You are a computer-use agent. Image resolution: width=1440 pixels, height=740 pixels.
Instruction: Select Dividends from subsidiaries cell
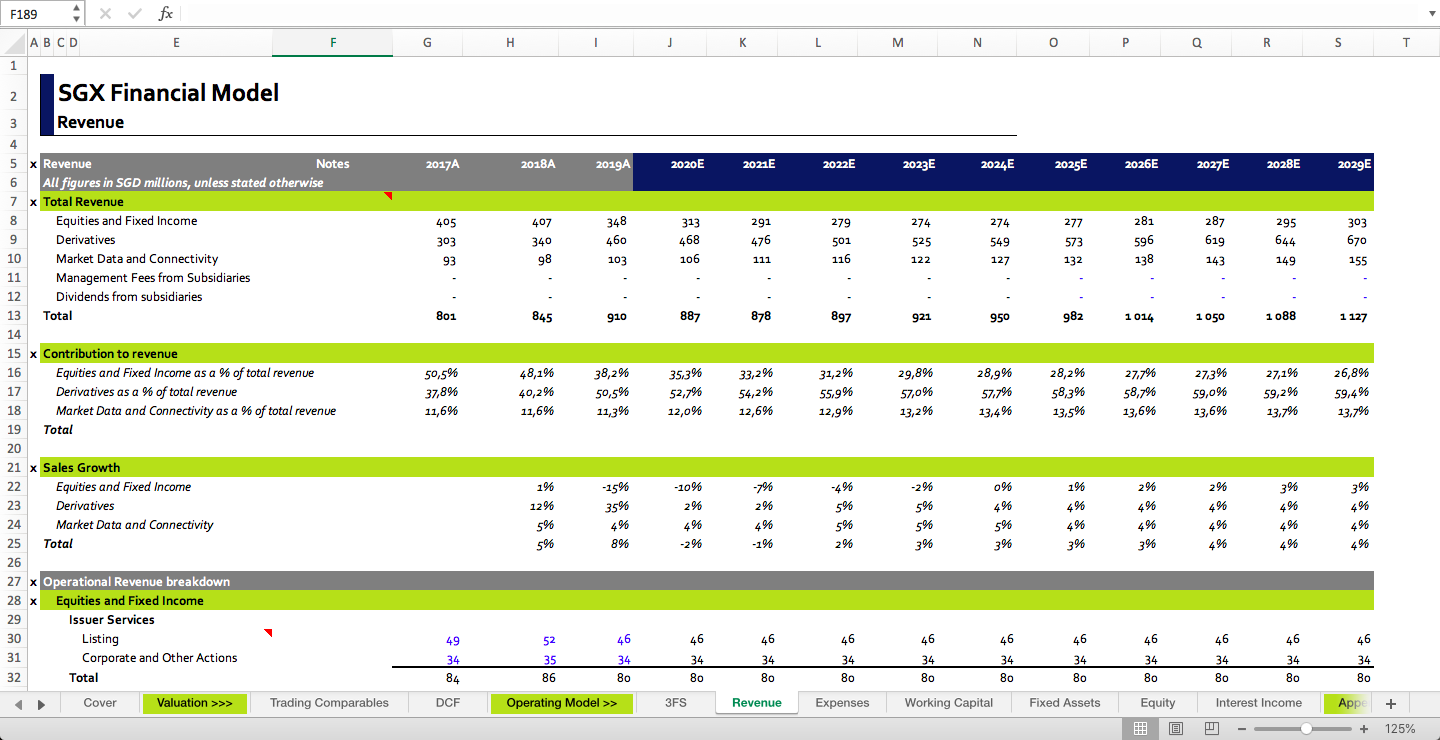[x=129, y=297]
